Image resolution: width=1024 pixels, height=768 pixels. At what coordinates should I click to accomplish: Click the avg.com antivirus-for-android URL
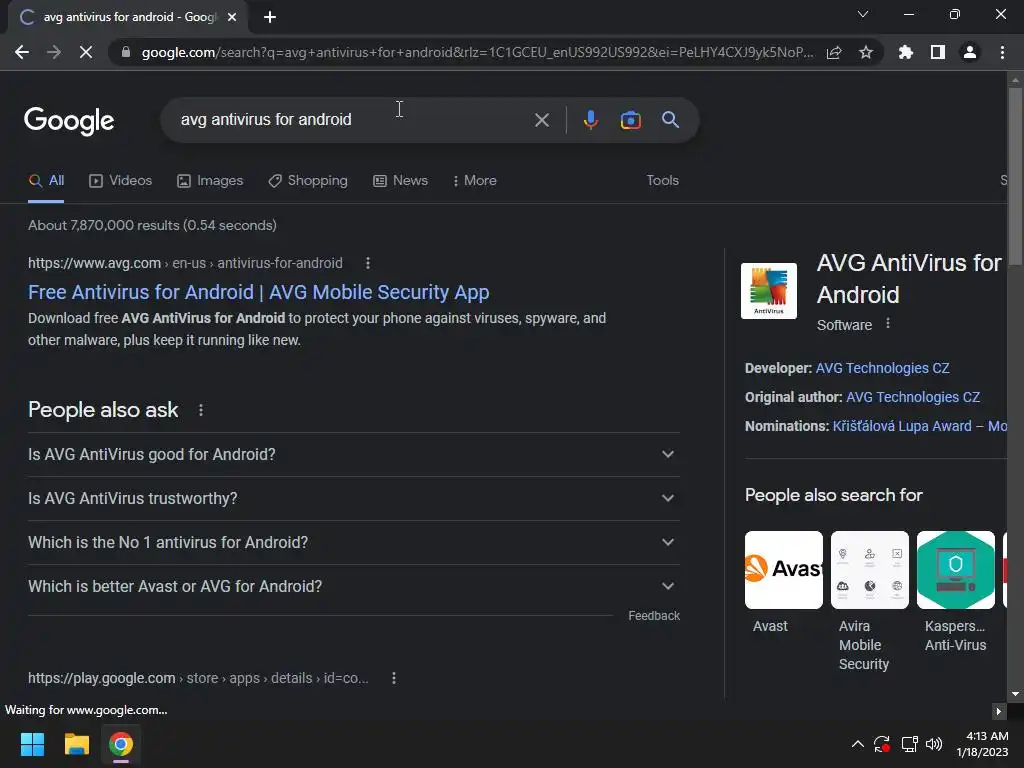[185, 263]
